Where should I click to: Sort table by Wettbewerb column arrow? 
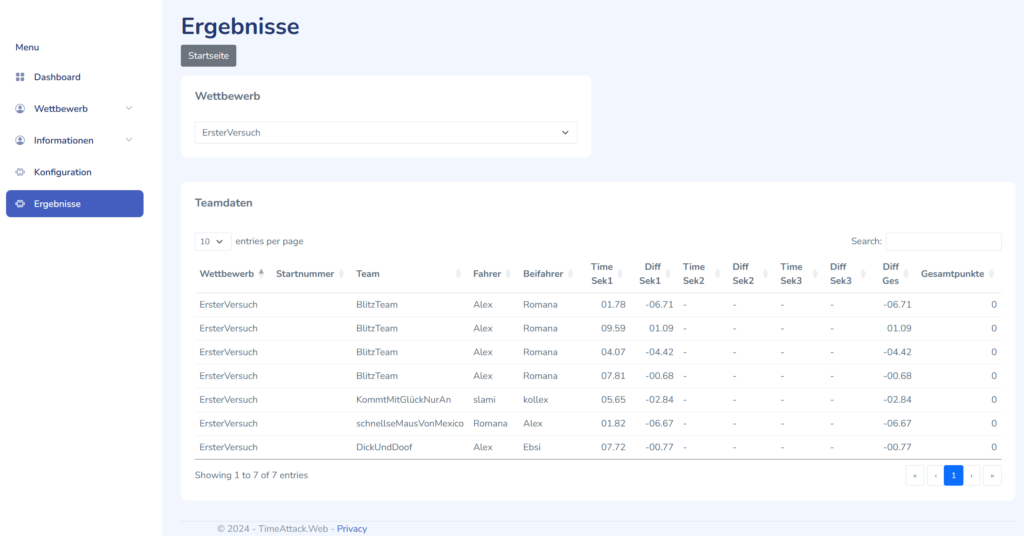pos(261,274)
